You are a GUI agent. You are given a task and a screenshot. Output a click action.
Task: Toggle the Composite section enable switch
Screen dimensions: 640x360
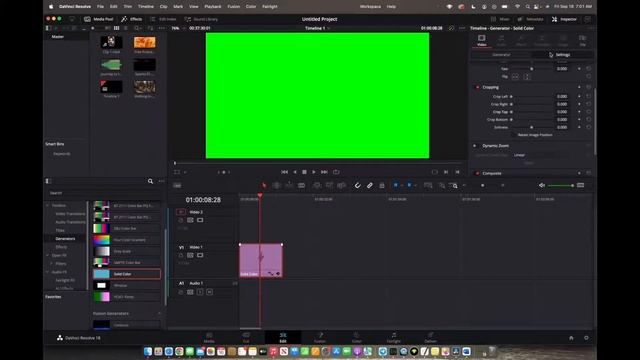pyautogui.click(x=477, y=173)
